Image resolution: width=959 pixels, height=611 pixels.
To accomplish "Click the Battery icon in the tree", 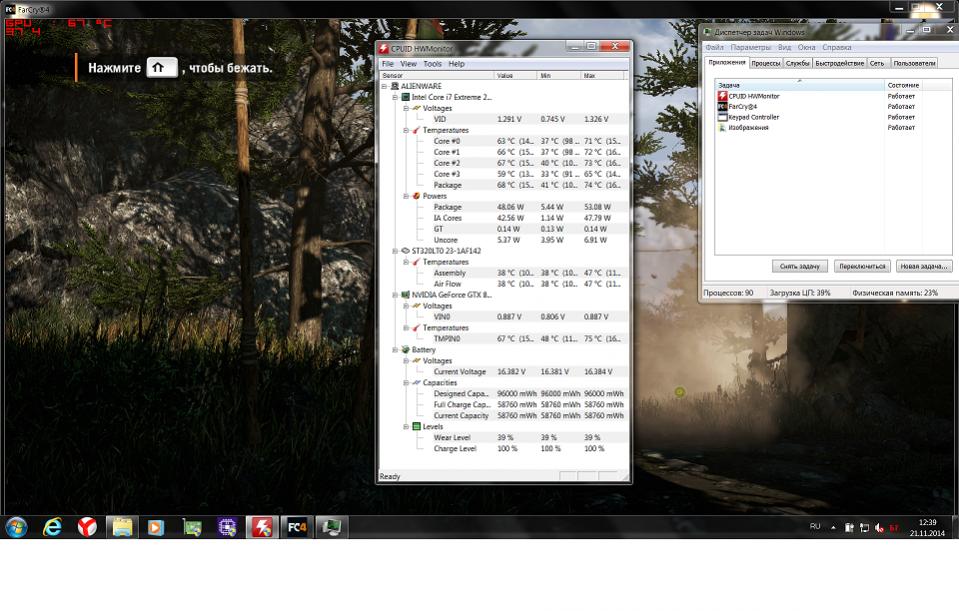I will pos(405,350).
